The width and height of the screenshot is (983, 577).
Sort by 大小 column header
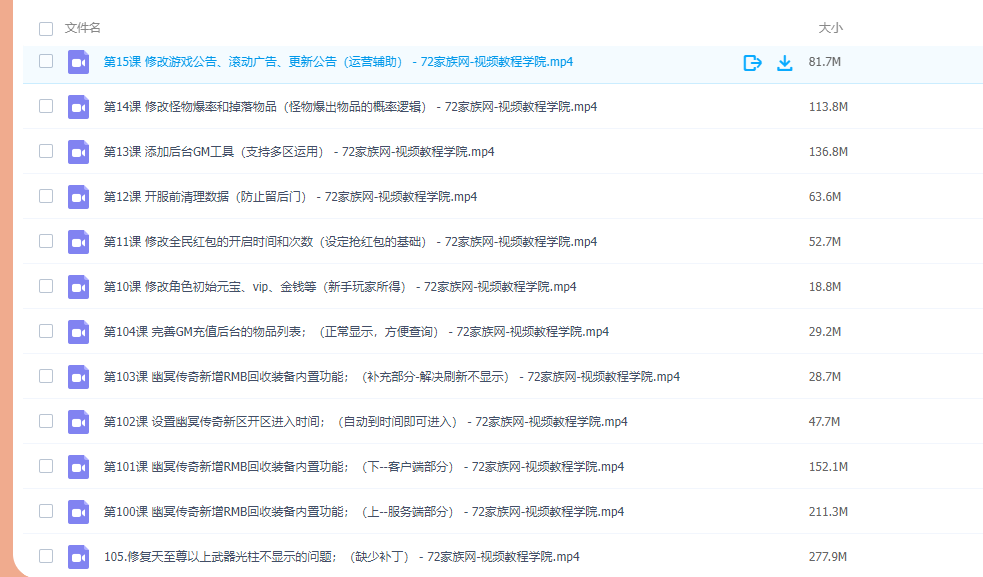coord(830,28)
